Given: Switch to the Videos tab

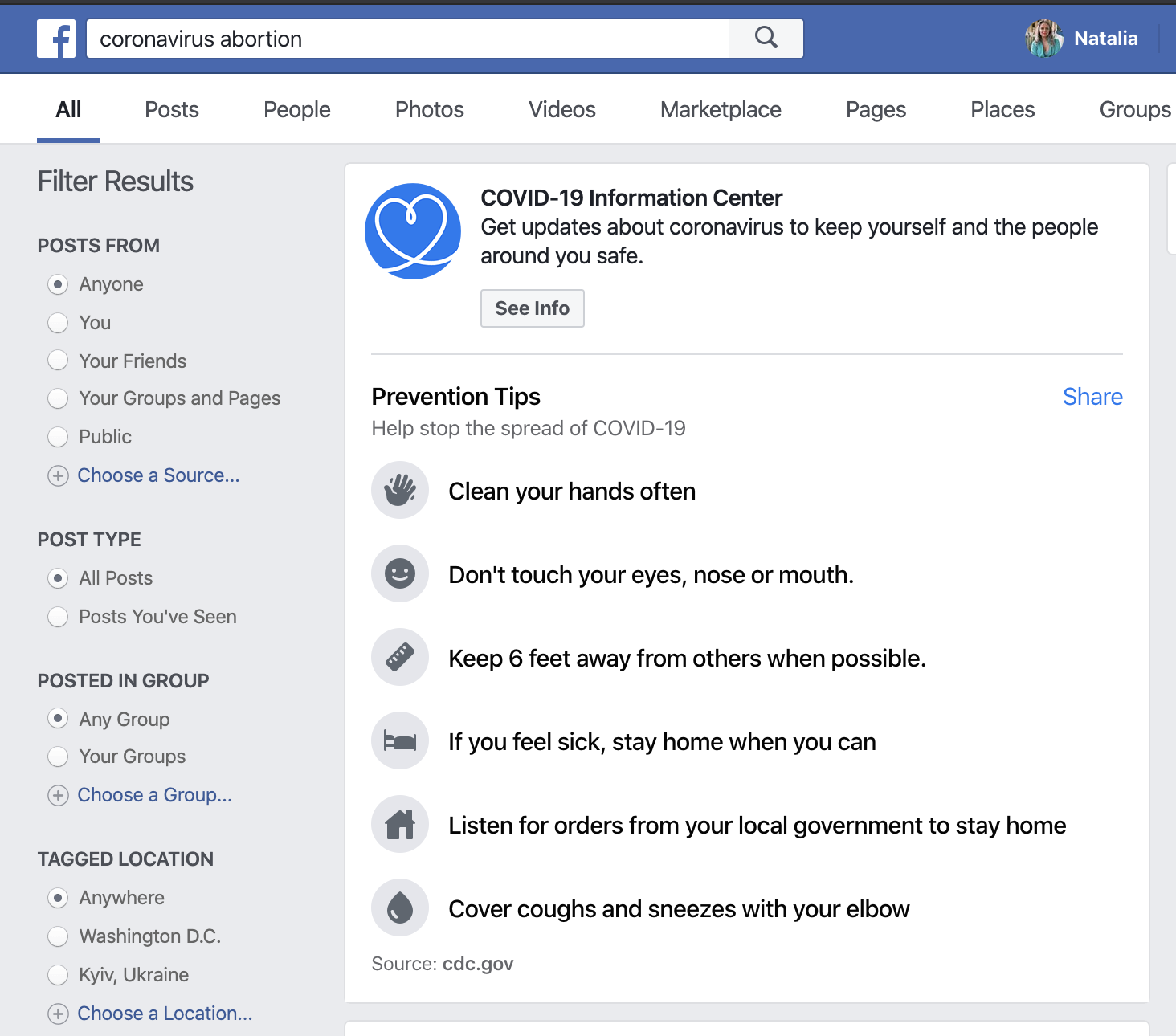Looking at the screenshot, I should [x=562, y=109].
